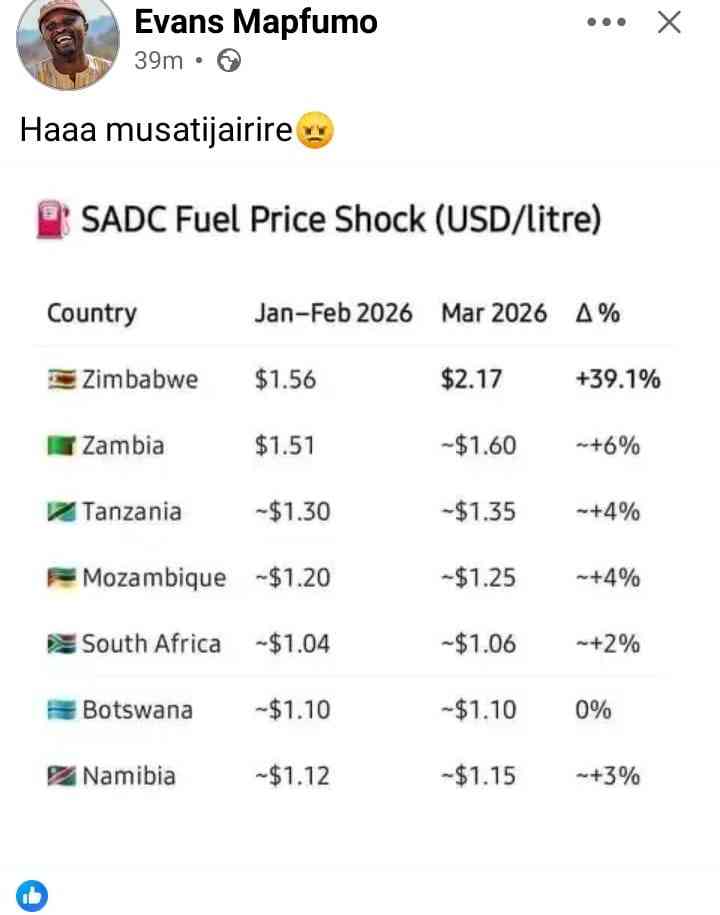Click the Evans Mapfumo author name
720x915 pixels.
[x=255, y=21]
